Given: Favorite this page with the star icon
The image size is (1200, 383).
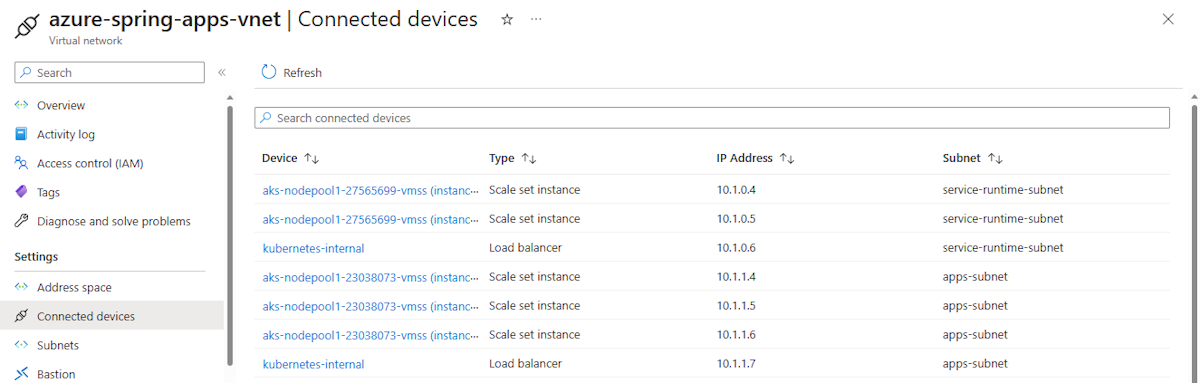Looking at the screenshot, I should click(507, 20).
